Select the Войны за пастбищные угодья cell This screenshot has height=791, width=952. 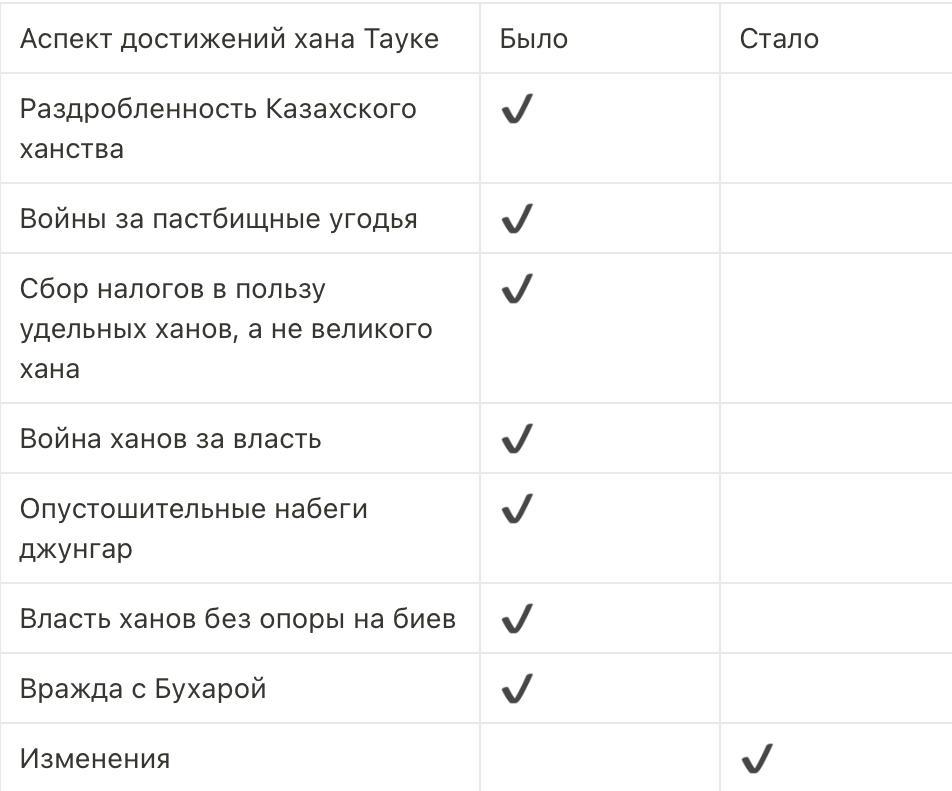tap(218, 219)
